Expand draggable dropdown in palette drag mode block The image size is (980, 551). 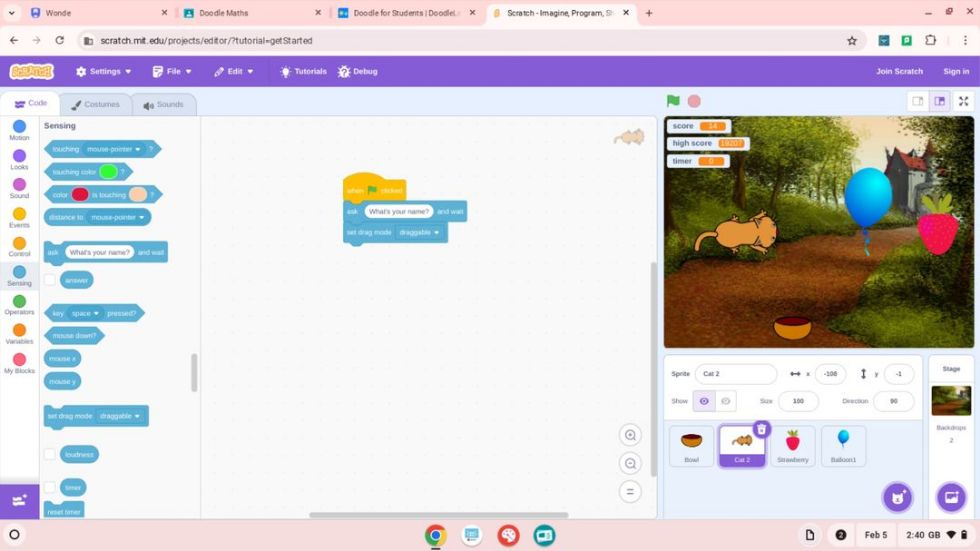click(119, 415)
